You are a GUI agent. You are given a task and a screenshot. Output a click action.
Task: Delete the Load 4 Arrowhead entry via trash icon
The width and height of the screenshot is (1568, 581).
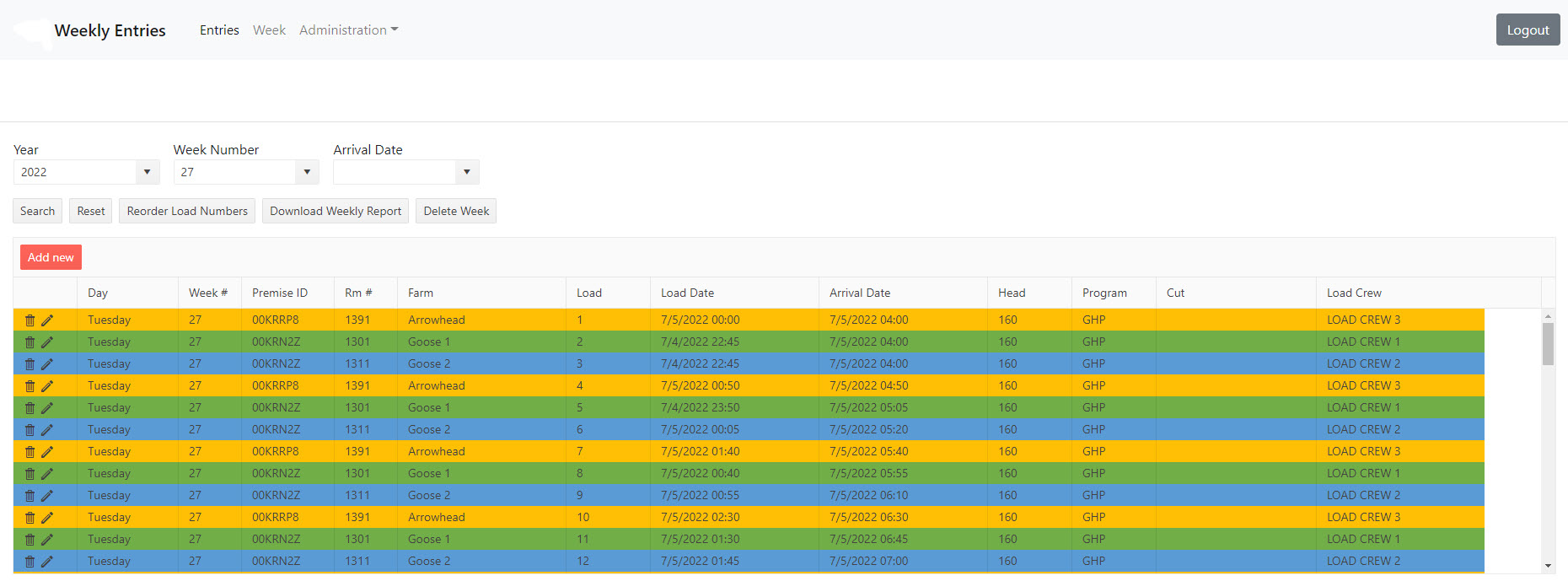tap(30, 386)
